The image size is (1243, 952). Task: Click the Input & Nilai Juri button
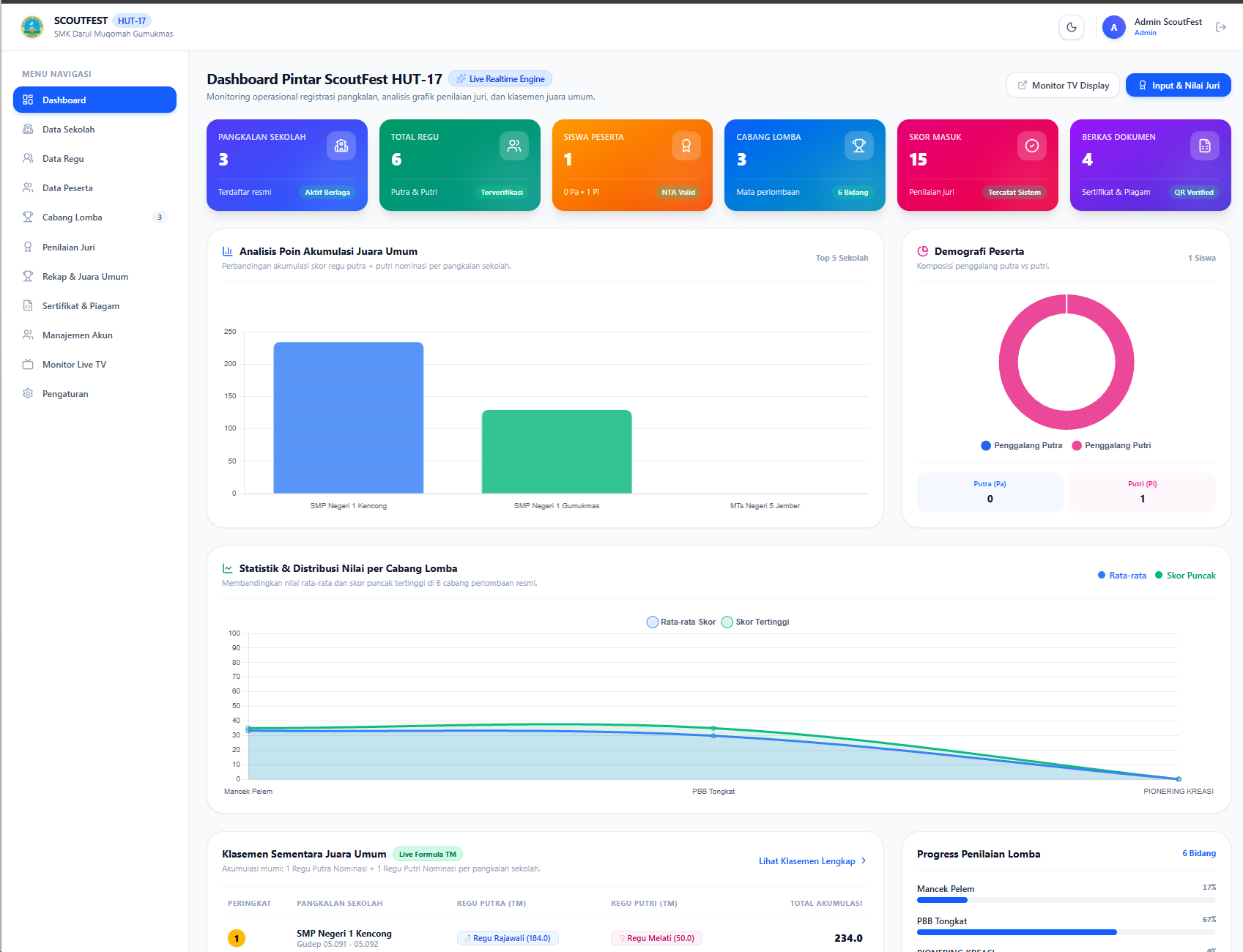1178,86
